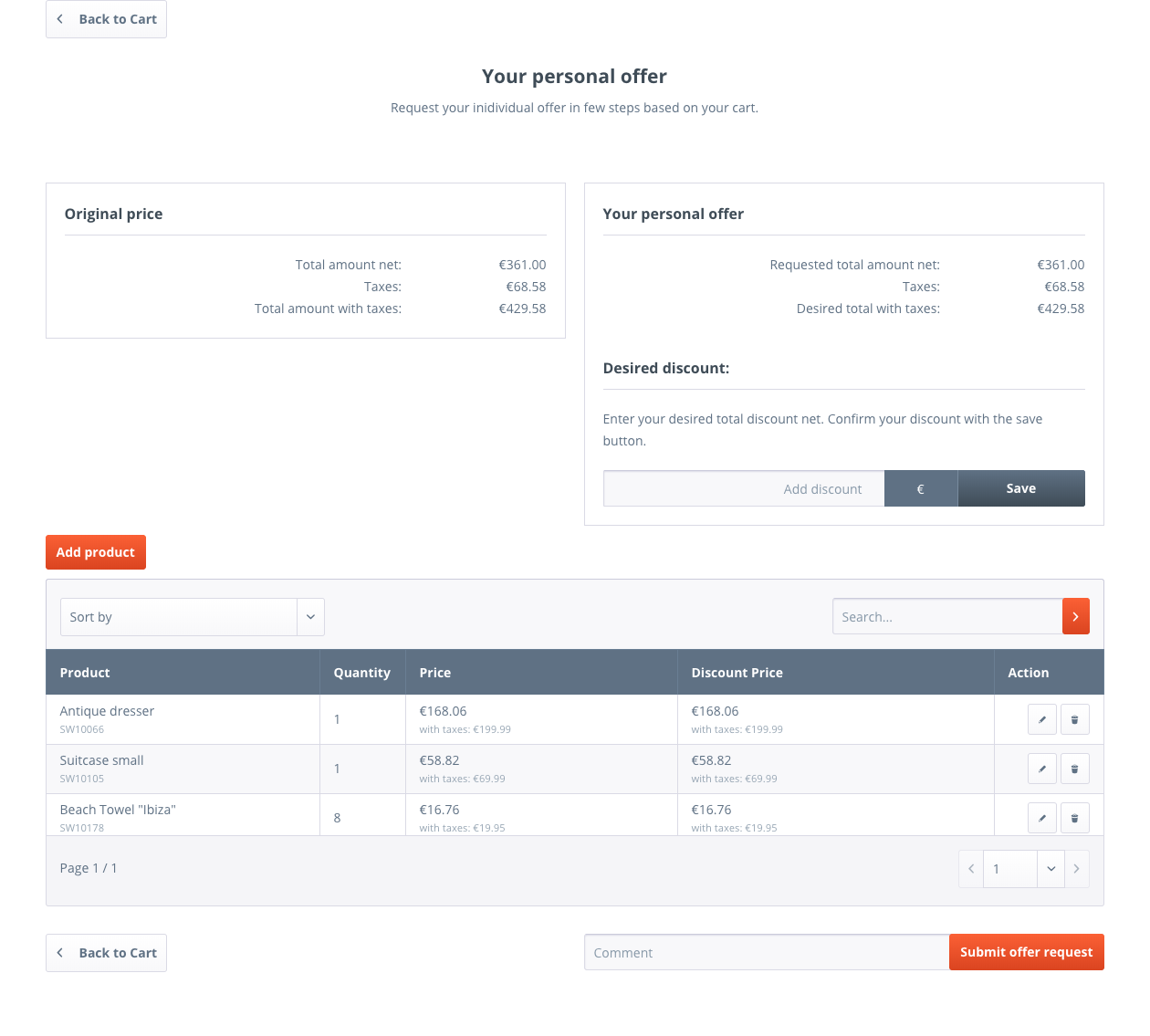
Task: Edit the Antique dresser row
Action: 1041,719
